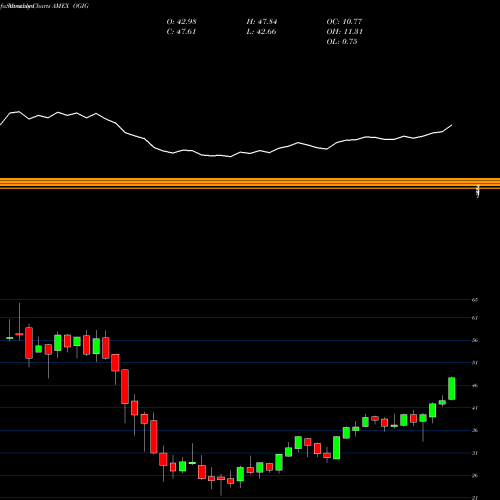Image resolution: width=500 pixels, height=500 pixels.
Task: Click the 41 price axis label
Action: pyautogui.click(x=475, y=408)
